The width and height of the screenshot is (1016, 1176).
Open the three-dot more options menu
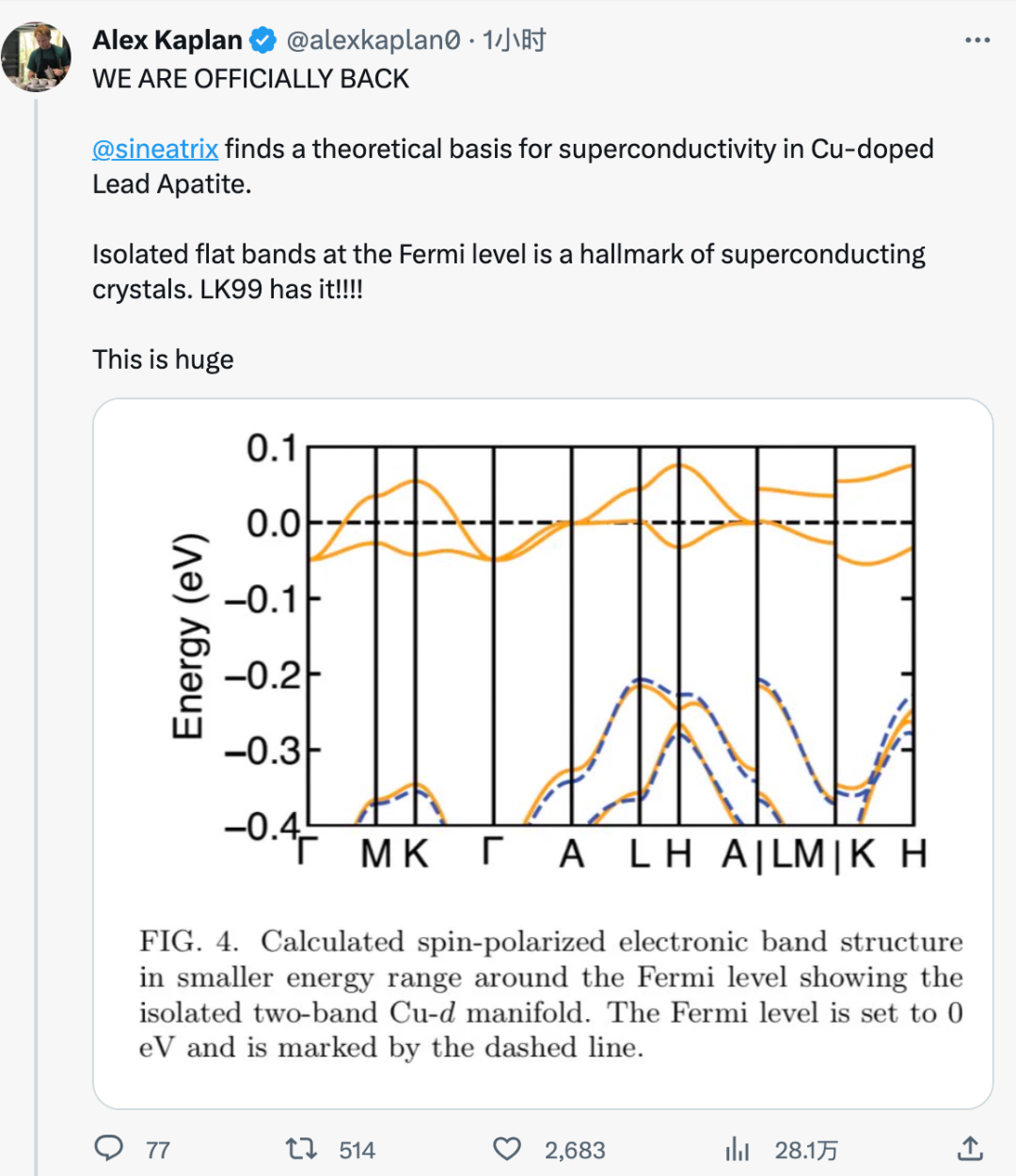977,40
